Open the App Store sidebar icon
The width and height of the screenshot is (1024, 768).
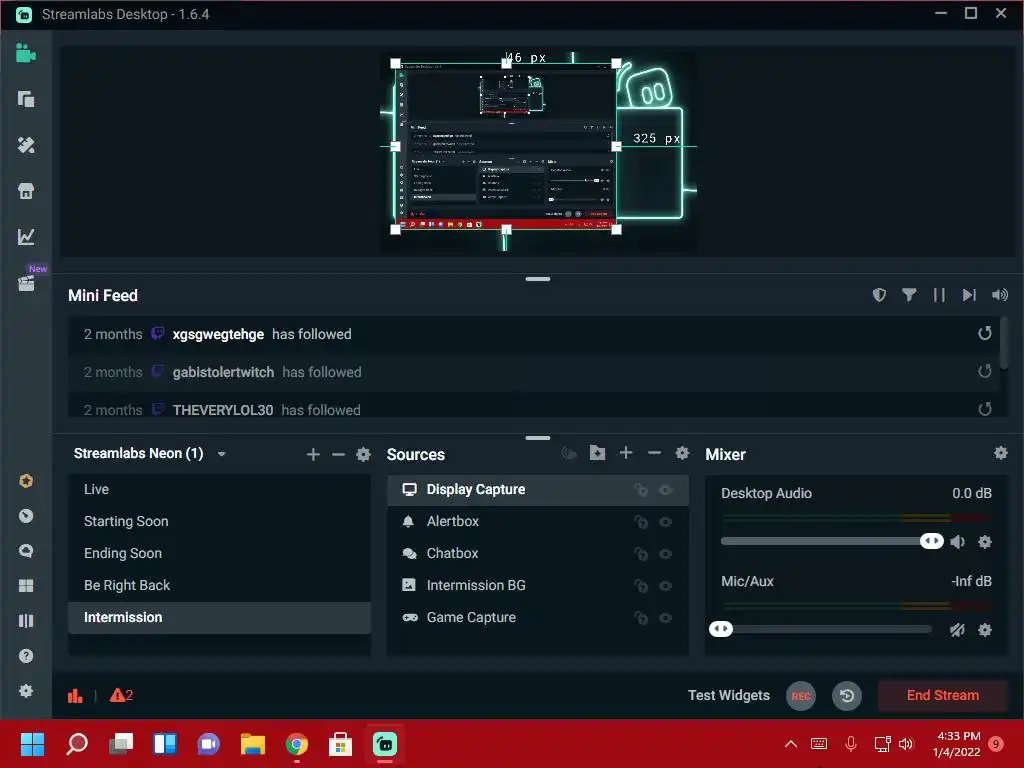pyautogui.click(x=26, y=191)
